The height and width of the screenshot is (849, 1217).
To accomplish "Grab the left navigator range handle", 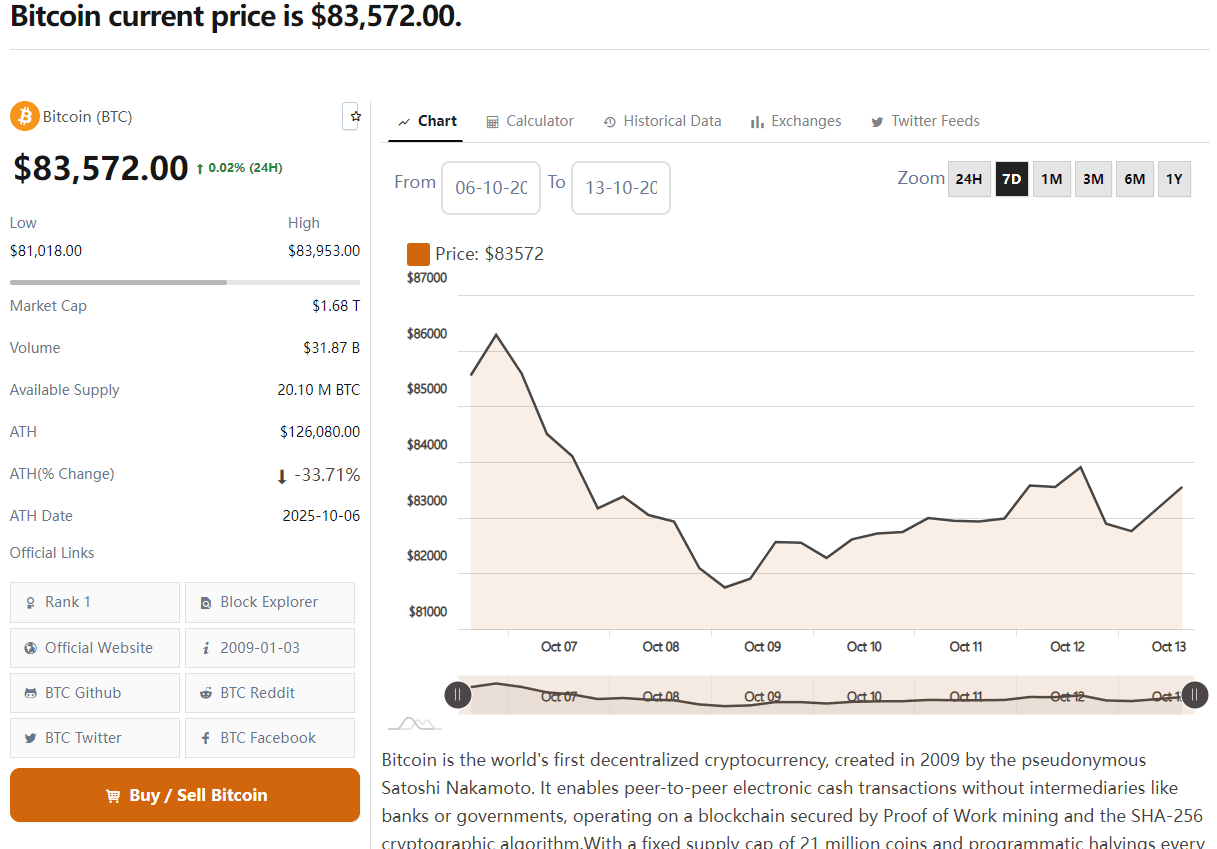I will pyautogui.click(x=458, y=694).
